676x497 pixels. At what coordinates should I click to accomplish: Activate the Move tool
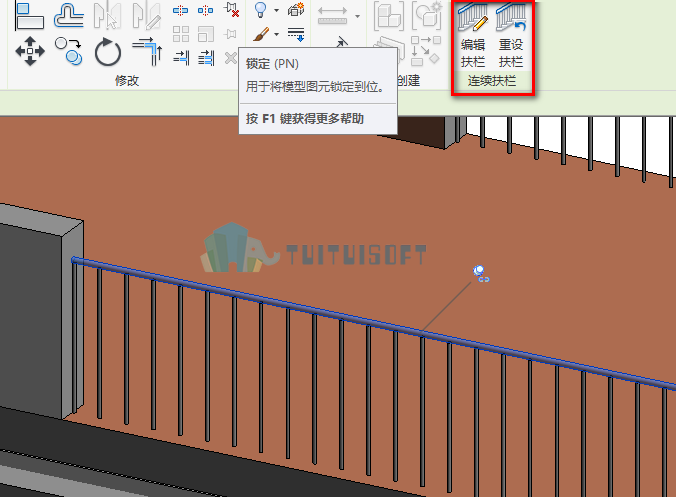(x=30, y=51)
